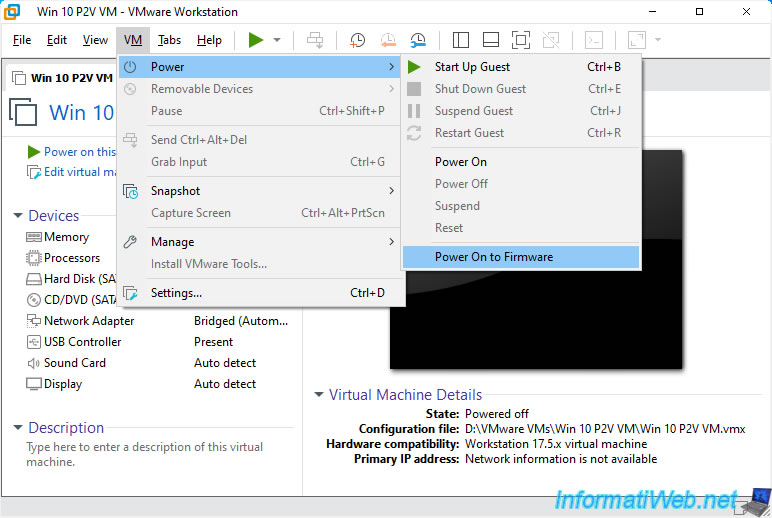Collapse the Description section
Screen dimensions: 772x518
point(18,427)
